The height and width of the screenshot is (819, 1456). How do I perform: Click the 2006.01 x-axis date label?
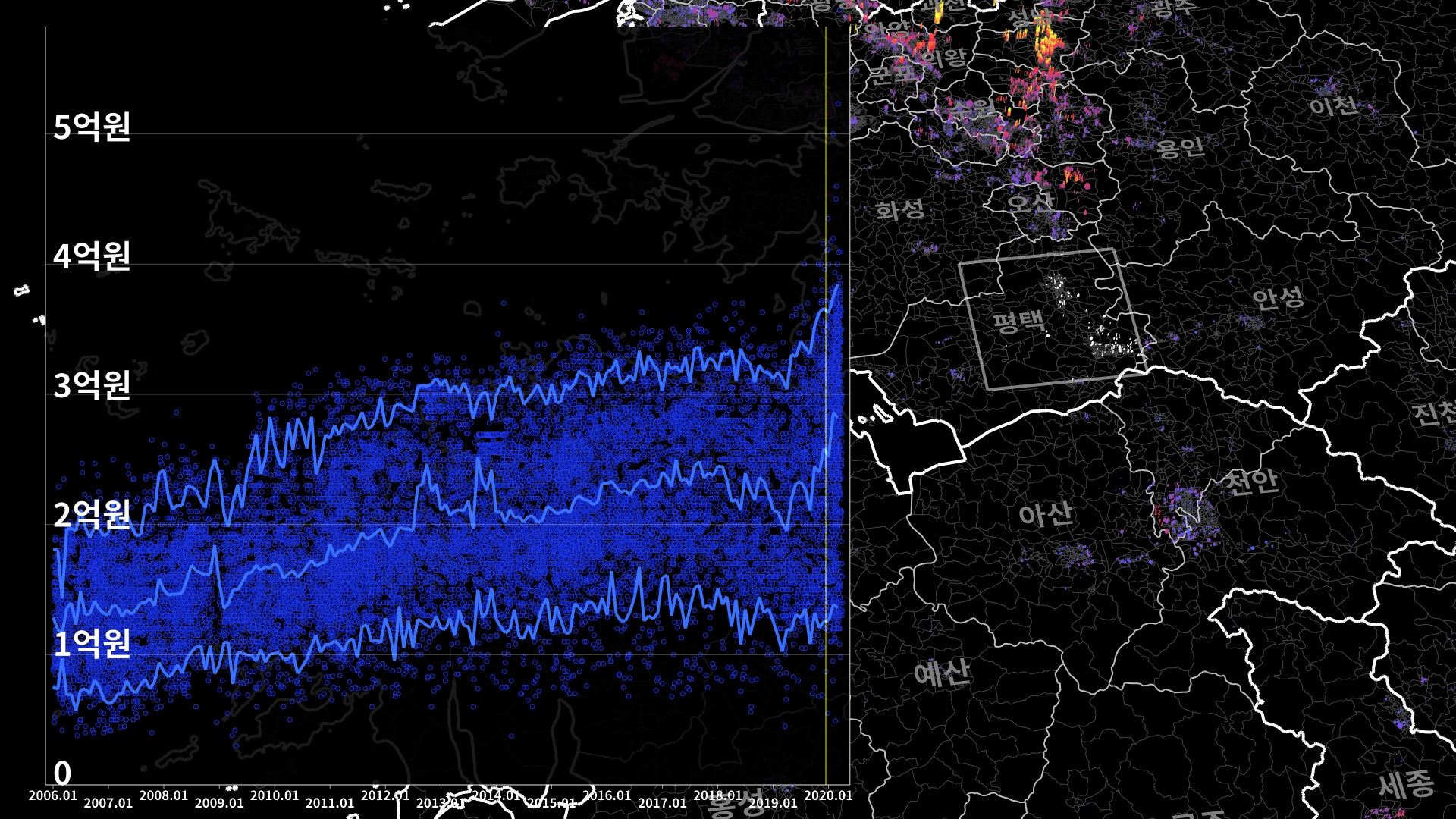tap(53, 795)
